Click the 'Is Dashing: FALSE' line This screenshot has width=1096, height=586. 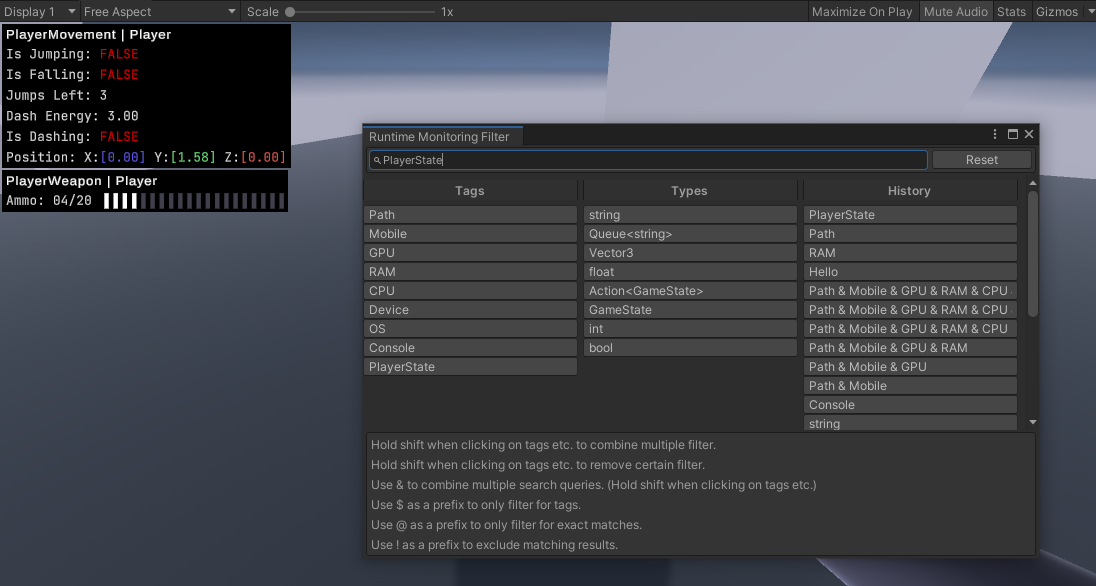[x=73, y=136]
